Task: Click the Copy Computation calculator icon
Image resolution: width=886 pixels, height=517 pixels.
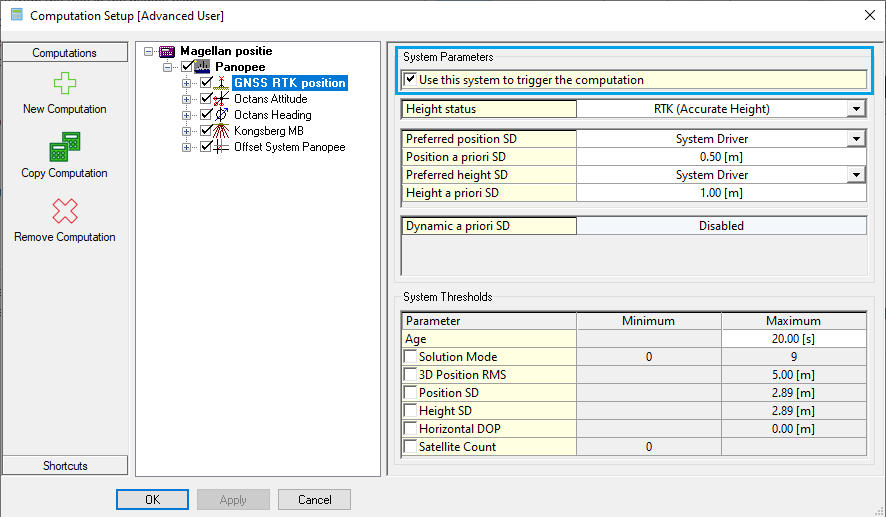Action: [x=64, y=147]
